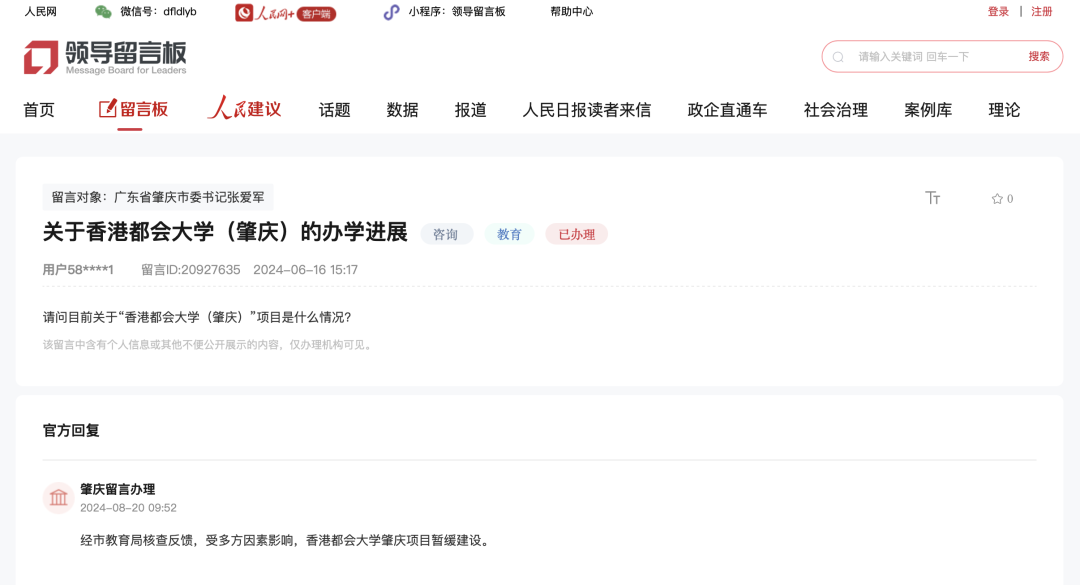Switch to the 首页 tab
Viewport: 1080px width, 585px height.
(39, 110)
